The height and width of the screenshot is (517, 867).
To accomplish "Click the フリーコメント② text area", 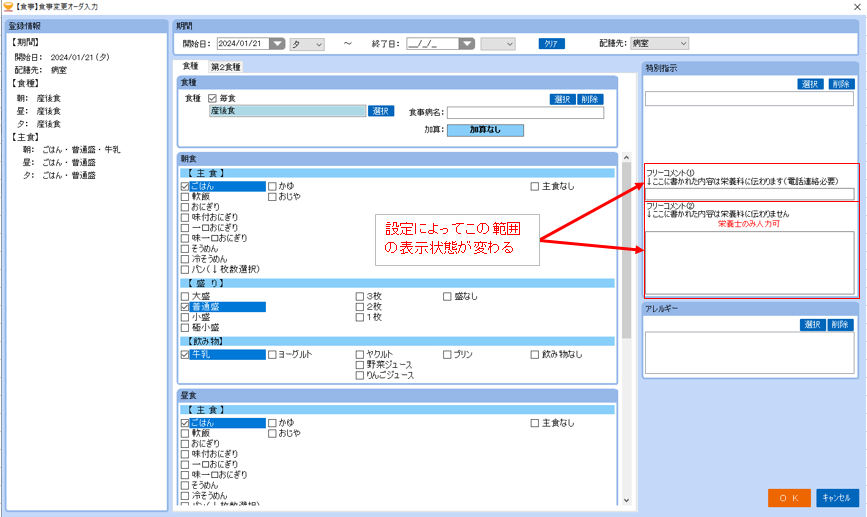I will tap(750, 263).
